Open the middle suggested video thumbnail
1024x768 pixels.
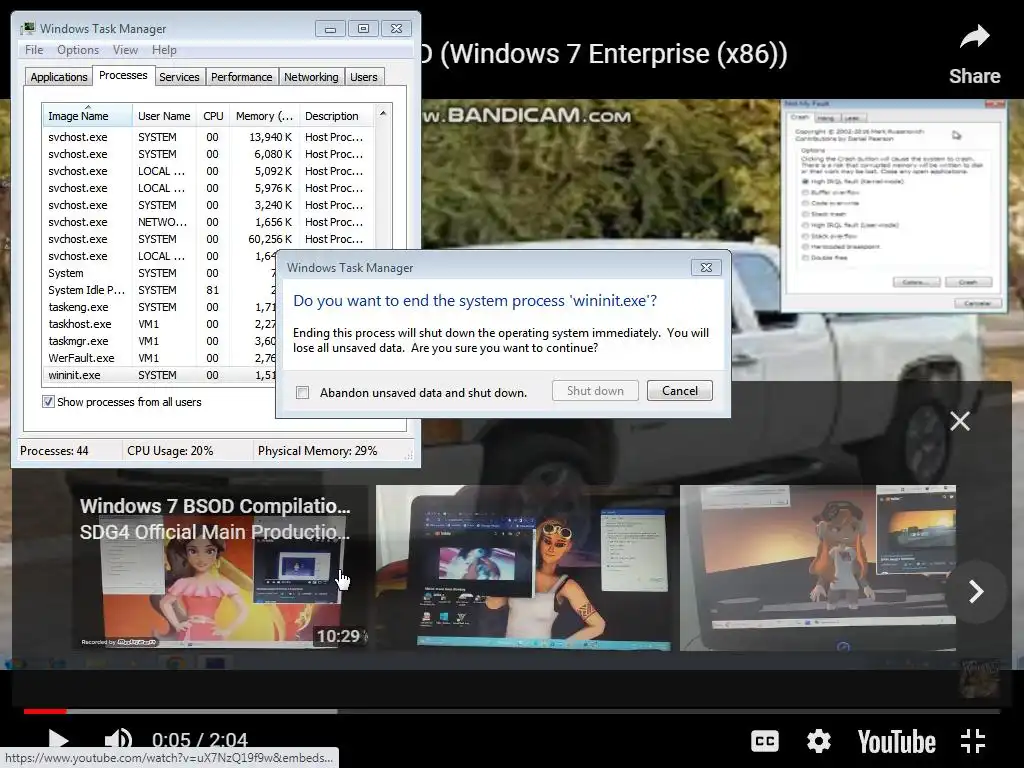[524, 568]
